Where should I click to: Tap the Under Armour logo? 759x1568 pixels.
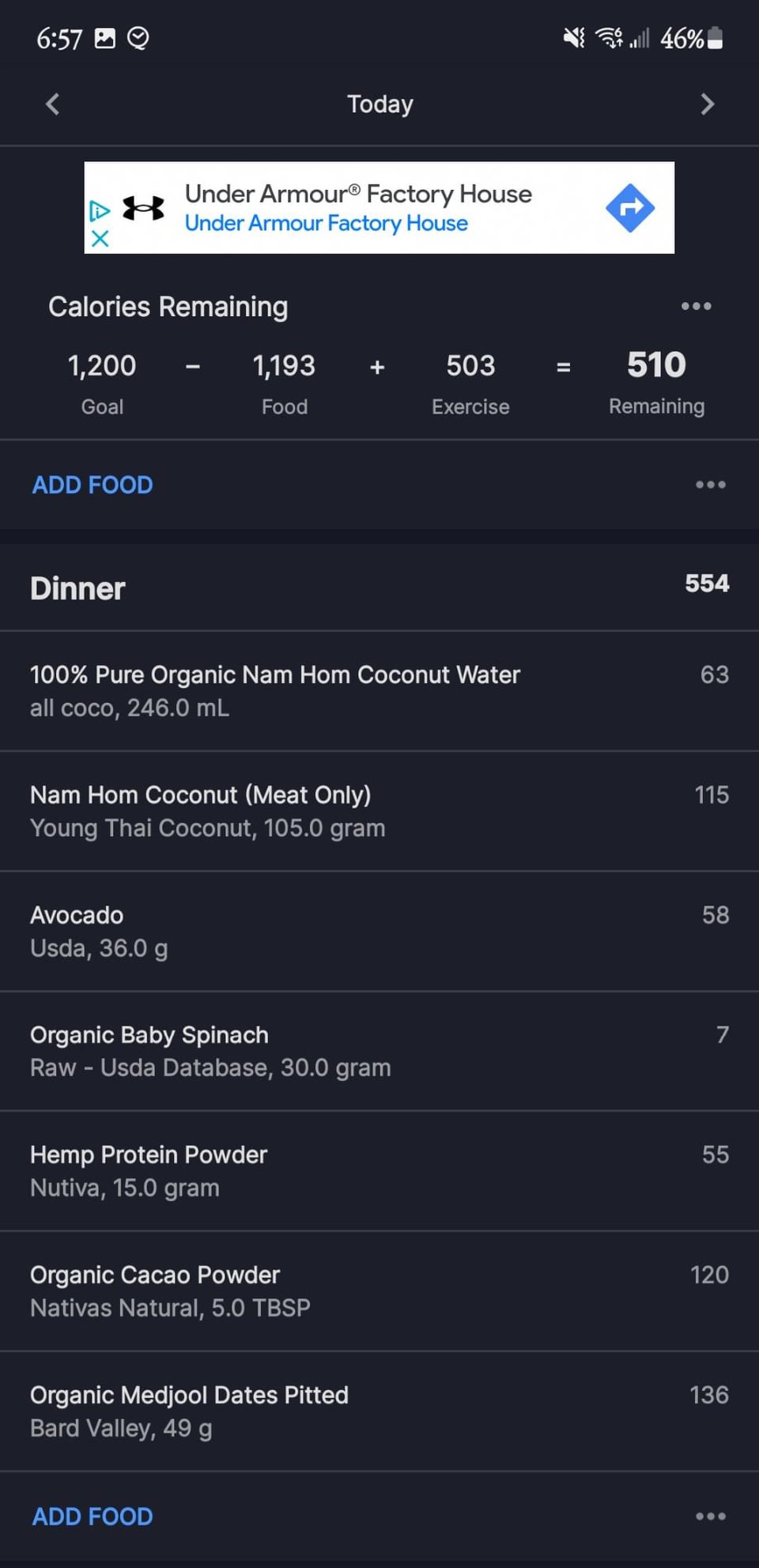[x=144, y=208]
